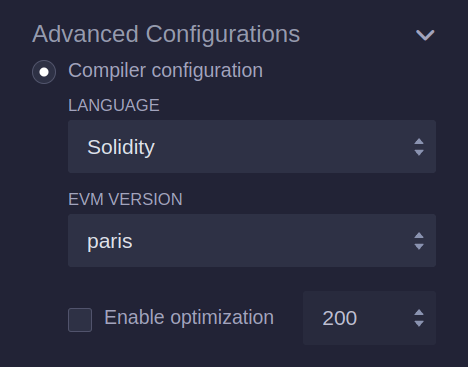Click the LANGUAGE field label
Image resolution: width=468 pixels, height=367 pixels.
pyautogui.click(x=114, y=105)
